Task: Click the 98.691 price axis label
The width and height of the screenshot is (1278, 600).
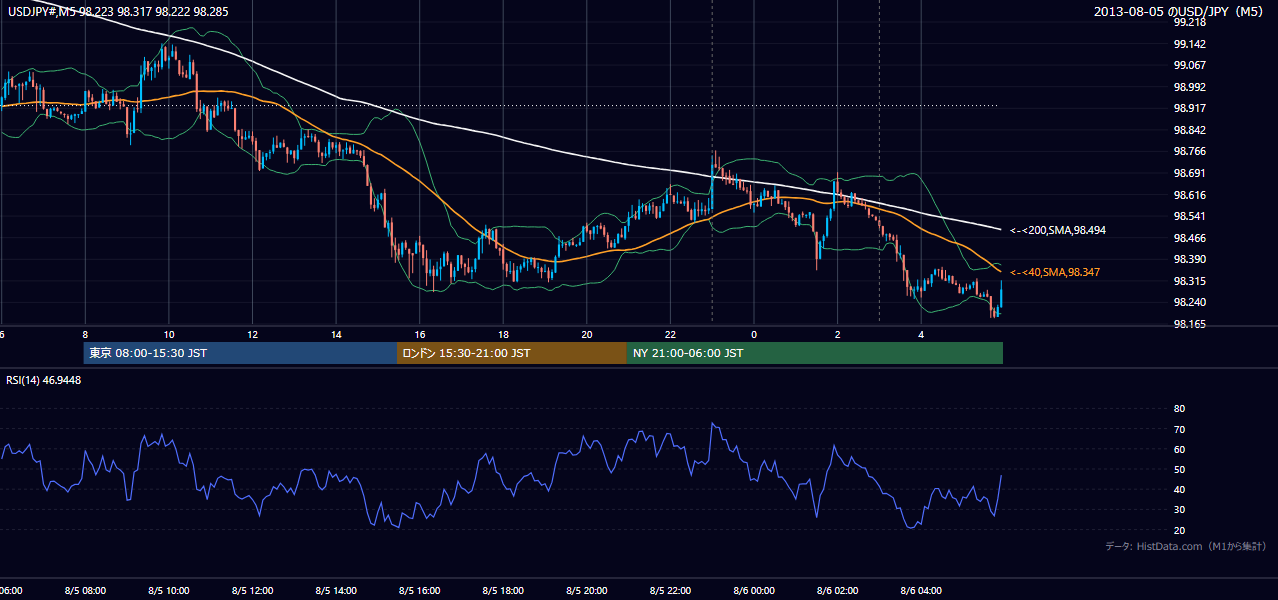Action: click(x=1189, y=173)
